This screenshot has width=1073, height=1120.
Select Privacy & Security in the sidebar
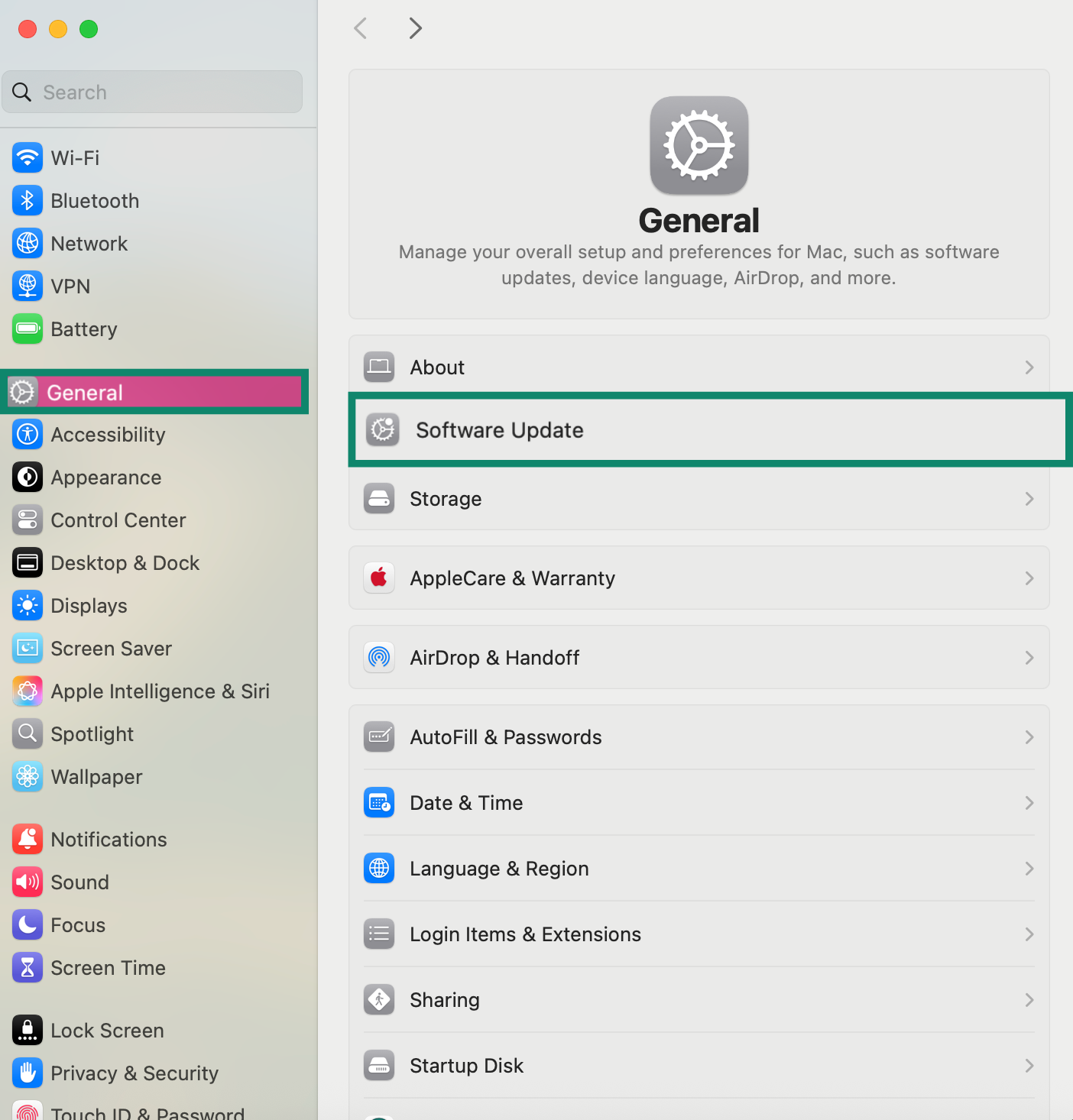click(x=135, y=1073)
